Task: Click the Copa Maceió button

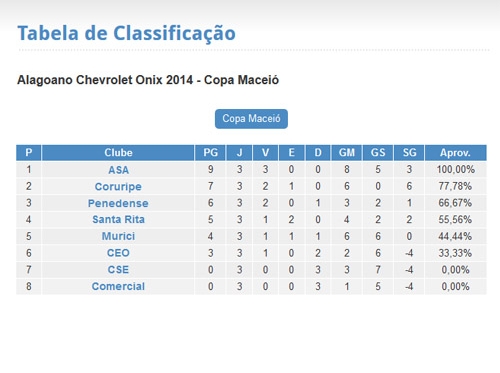Action: point(251,119)
